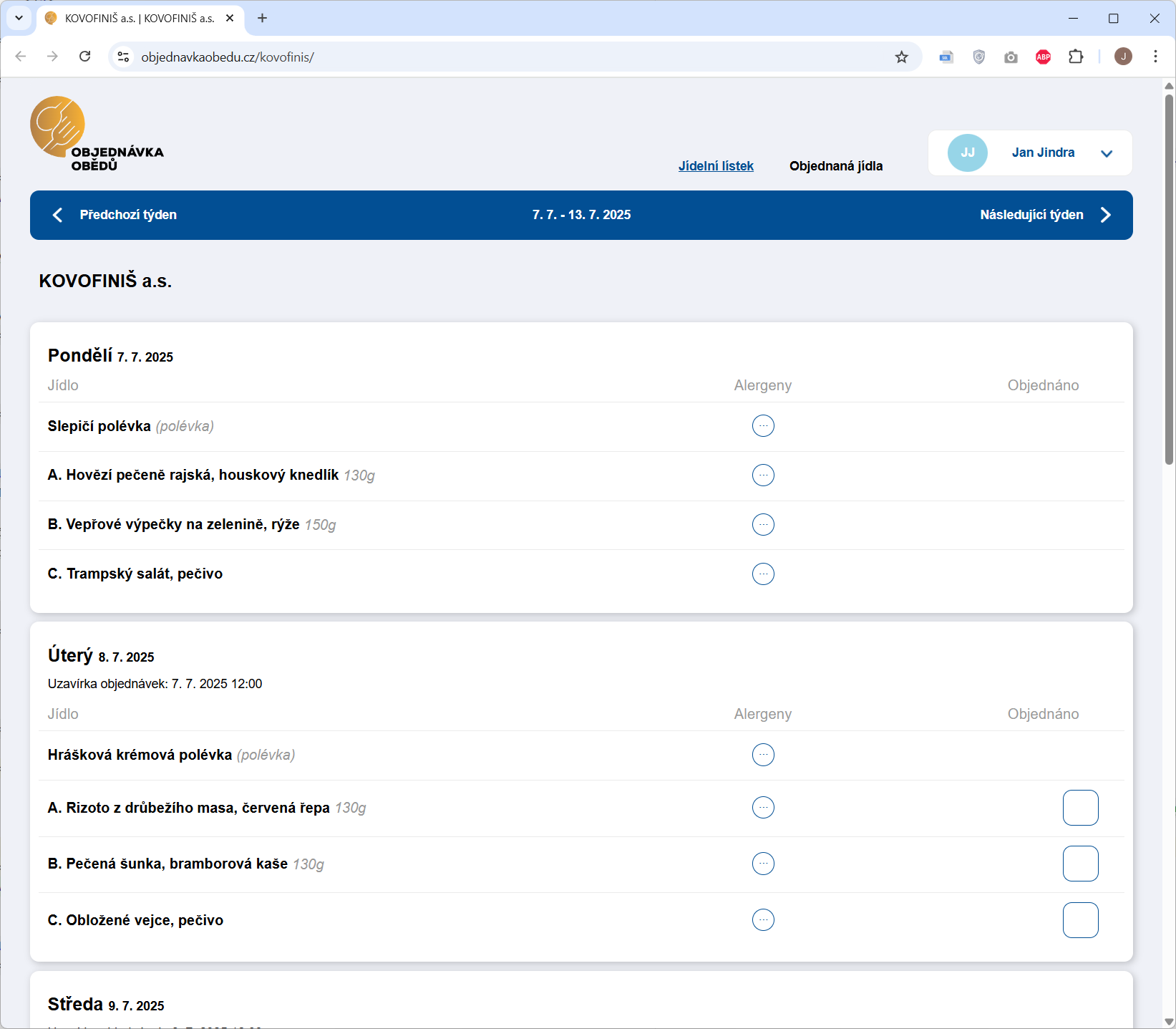Select Obložené vejce order checkbox

click(1080, 920)
